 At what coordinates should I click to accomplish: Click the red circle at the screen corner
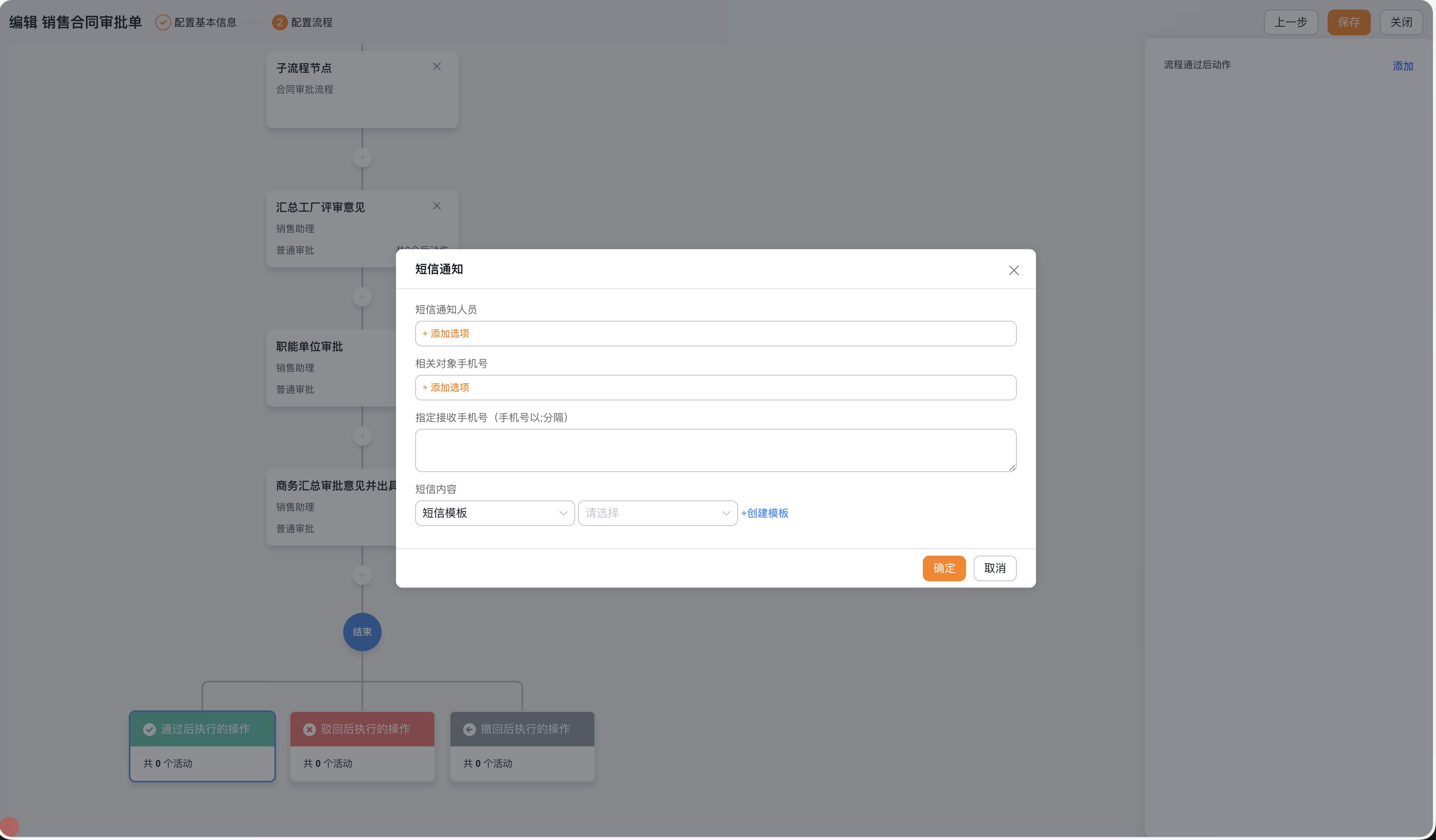pos(10,826)
